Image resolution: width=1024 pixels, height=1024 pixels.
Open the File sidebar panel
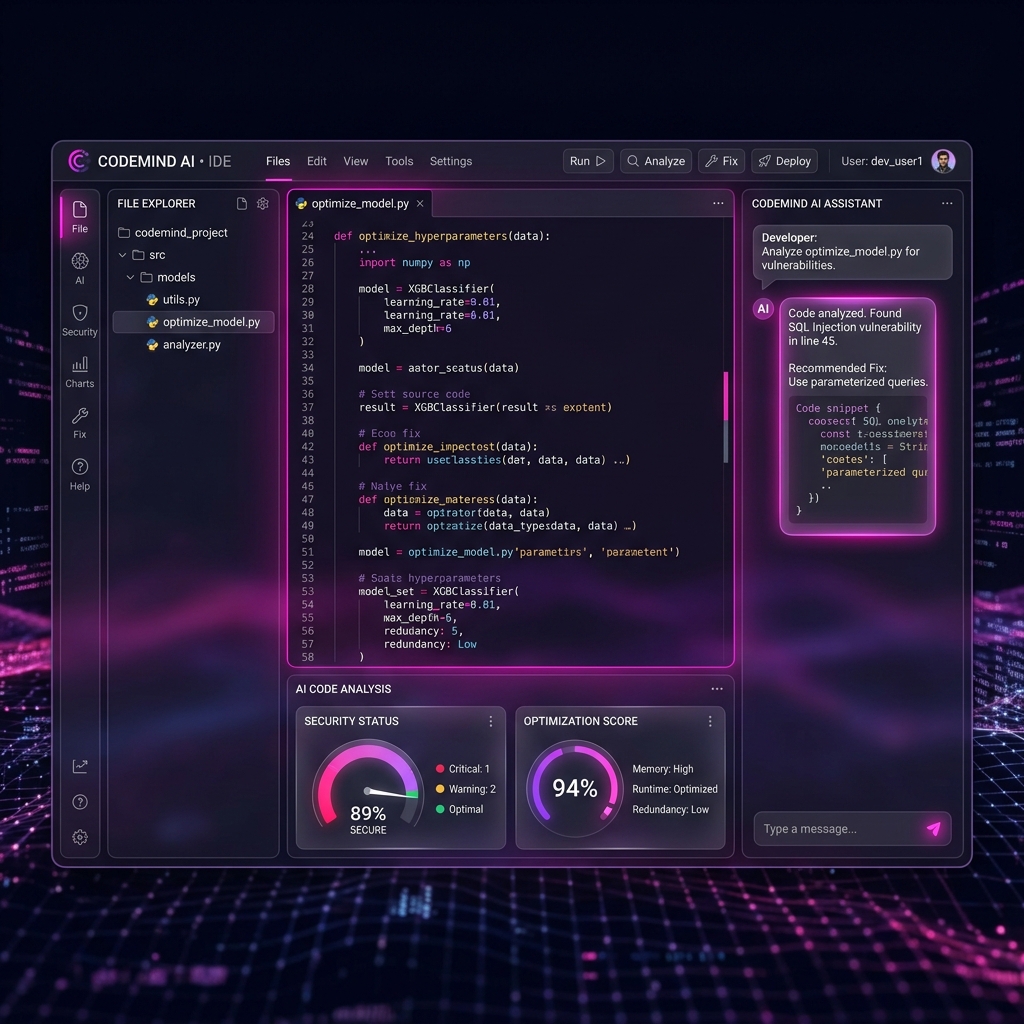tap(80, 217)
